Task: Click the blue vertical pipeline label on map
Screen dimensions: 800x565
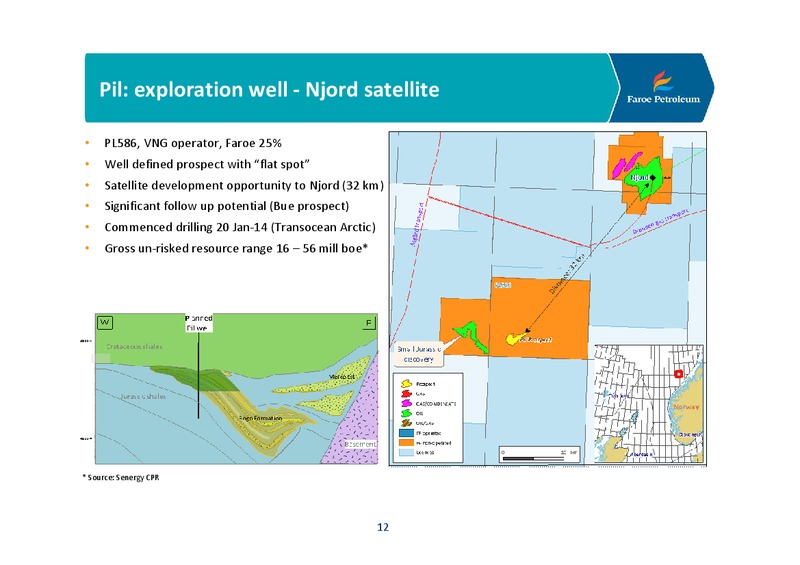Action: click(416, 225)
